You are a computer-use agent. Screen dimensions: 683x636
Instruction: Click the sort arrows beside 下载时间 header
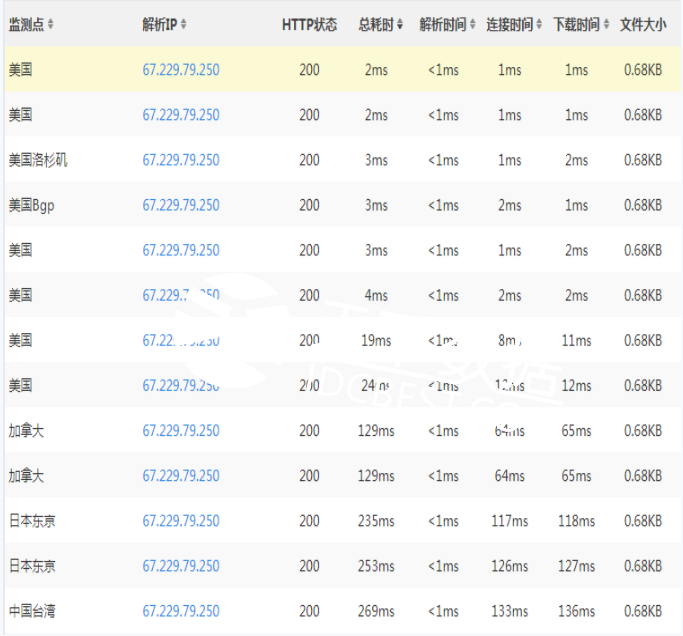[x=607, y=25]
